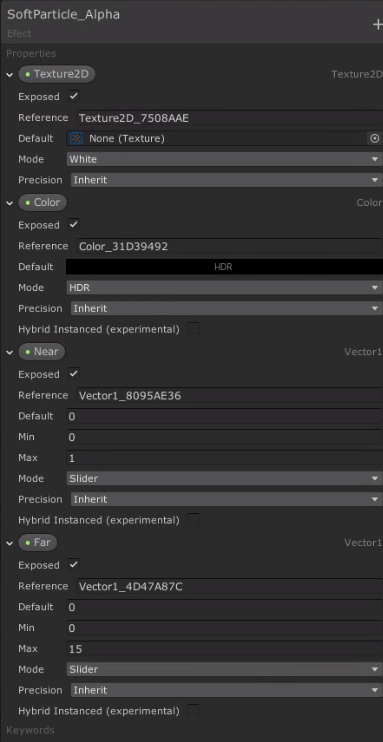Open the black HDR default color swatch
The height and width of the screenshot is (742, 383).
click(224, 267)
